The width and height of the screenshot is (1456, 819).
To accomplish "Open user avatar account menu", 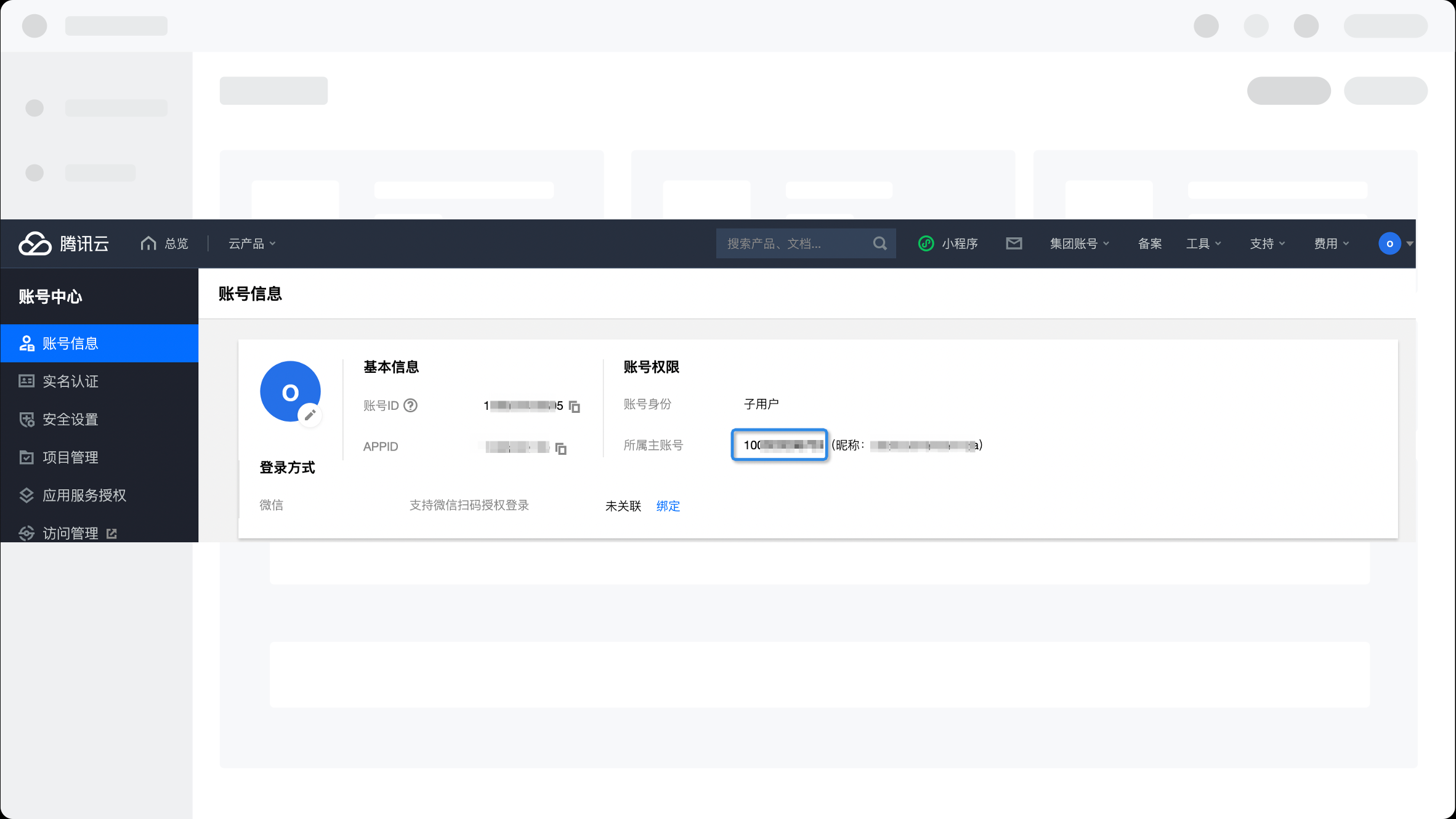I will click(1395, 243).
